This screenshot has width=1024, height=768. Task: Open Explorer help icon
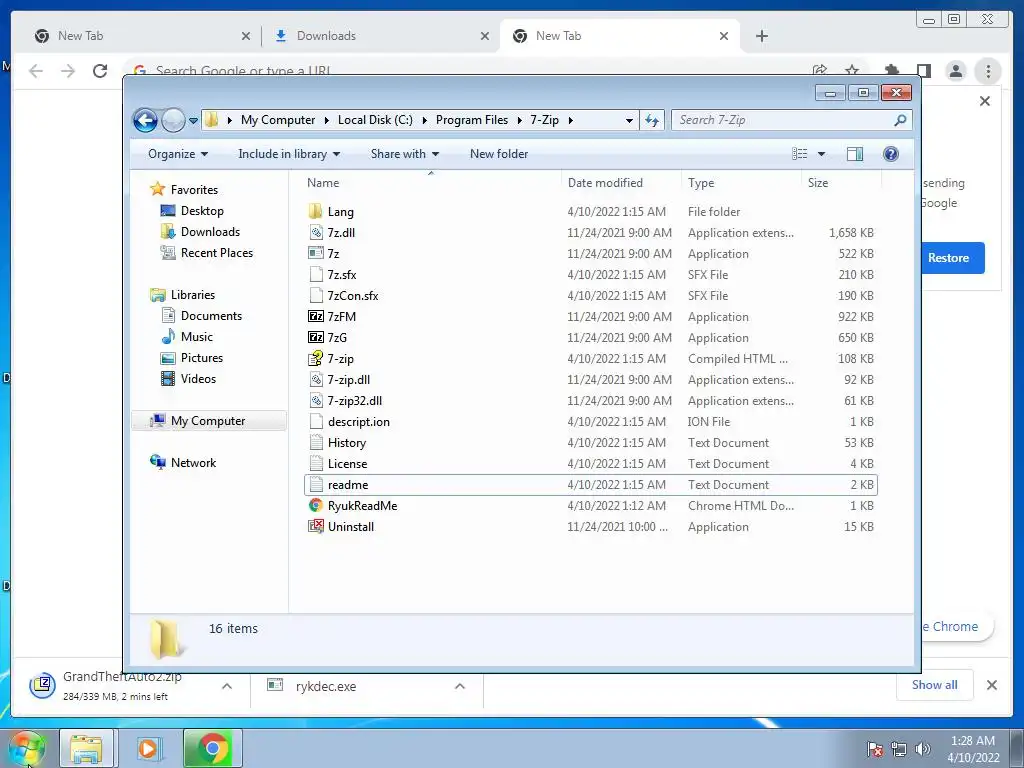click(x=890, y=154)
